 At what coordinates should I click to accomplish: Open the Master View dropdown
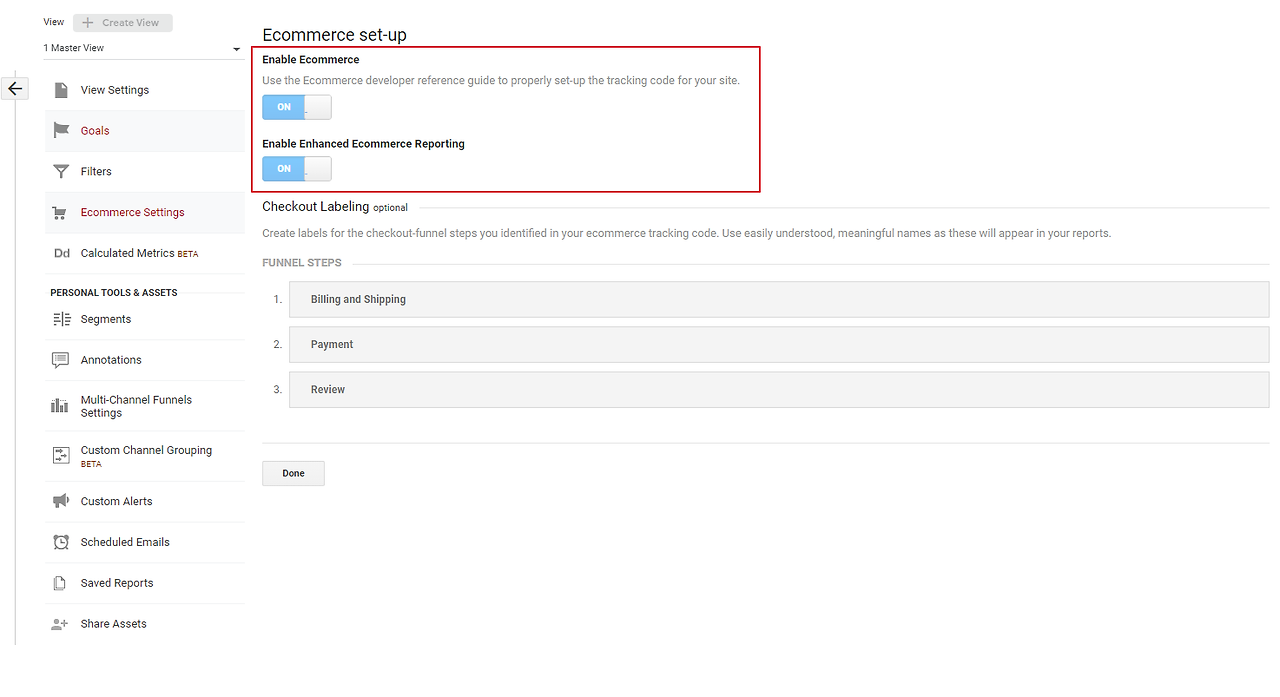pos(142,48)
